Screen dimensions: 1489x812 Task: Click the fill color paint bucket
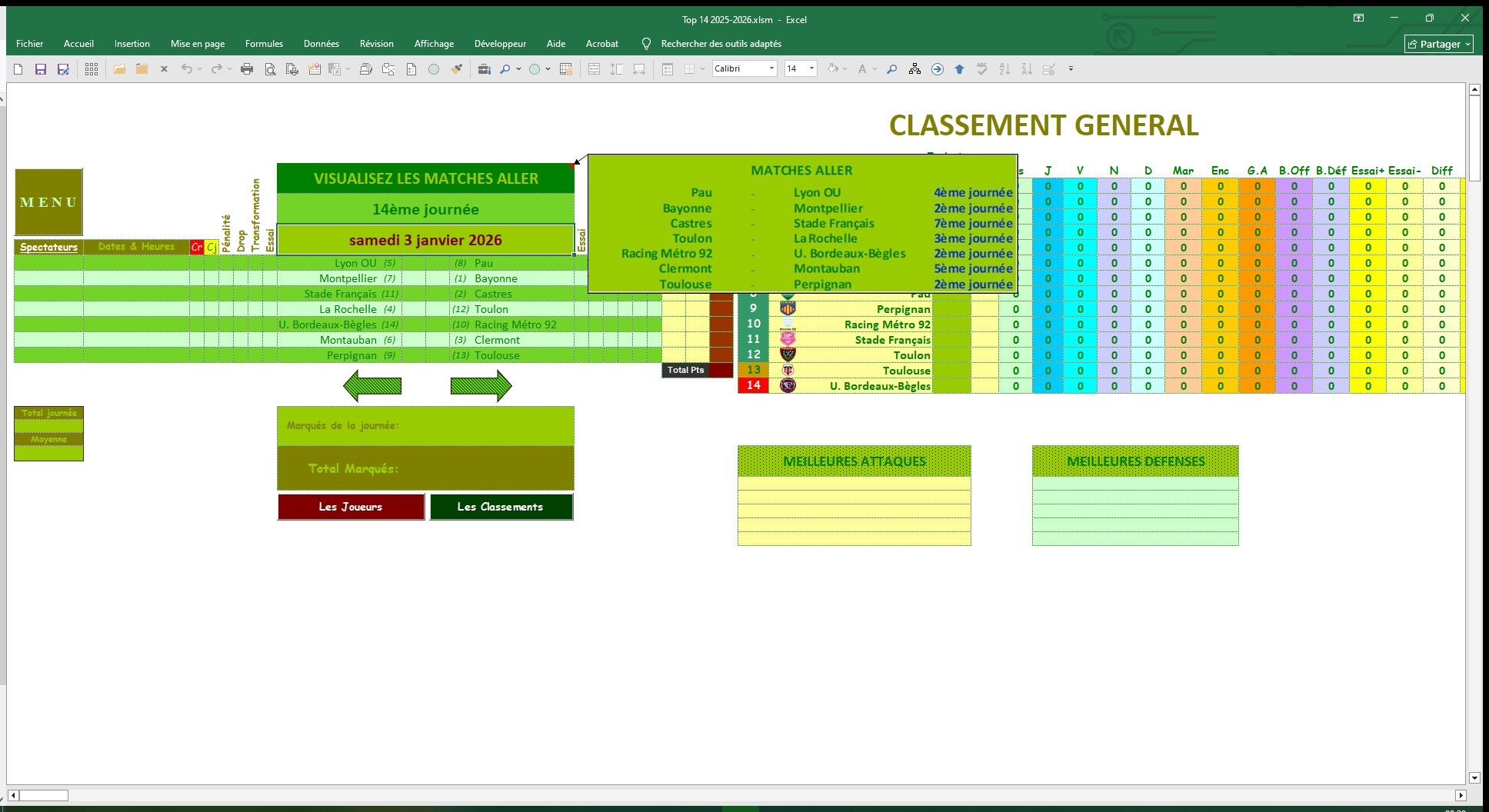[x=832, y=69]
